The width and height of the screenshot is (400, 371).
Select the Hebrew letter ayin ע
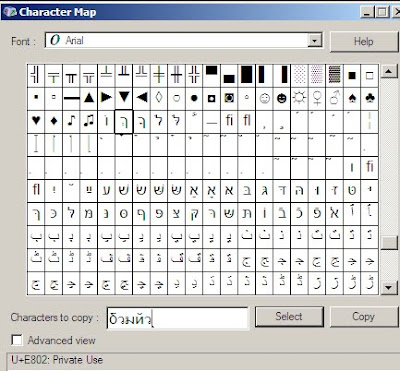point(106,190)
